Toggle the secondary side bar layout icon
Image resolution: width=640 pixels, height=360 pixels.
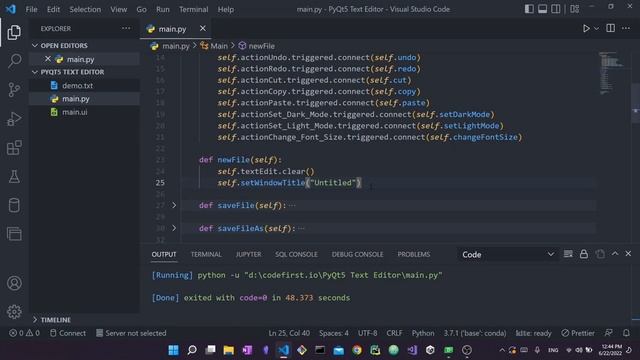[x=556, y=9]
